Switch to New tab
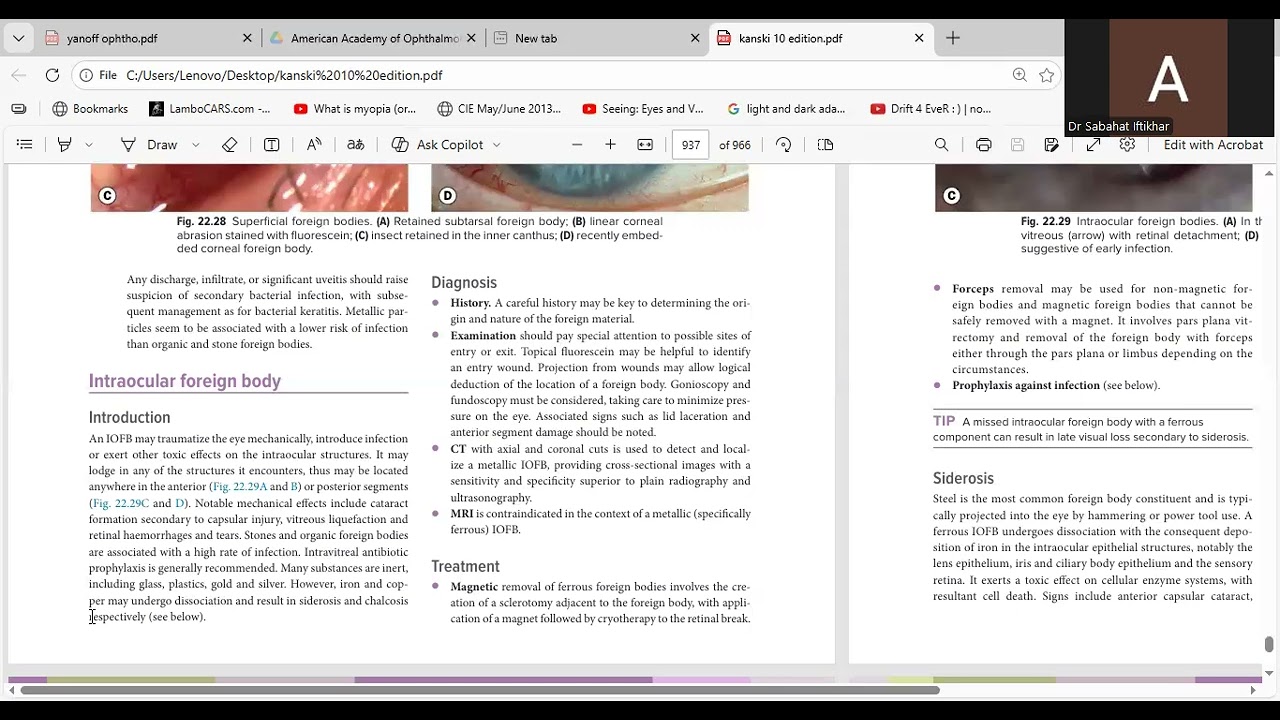The image size is (1280, 720). [x=536, y=38]
